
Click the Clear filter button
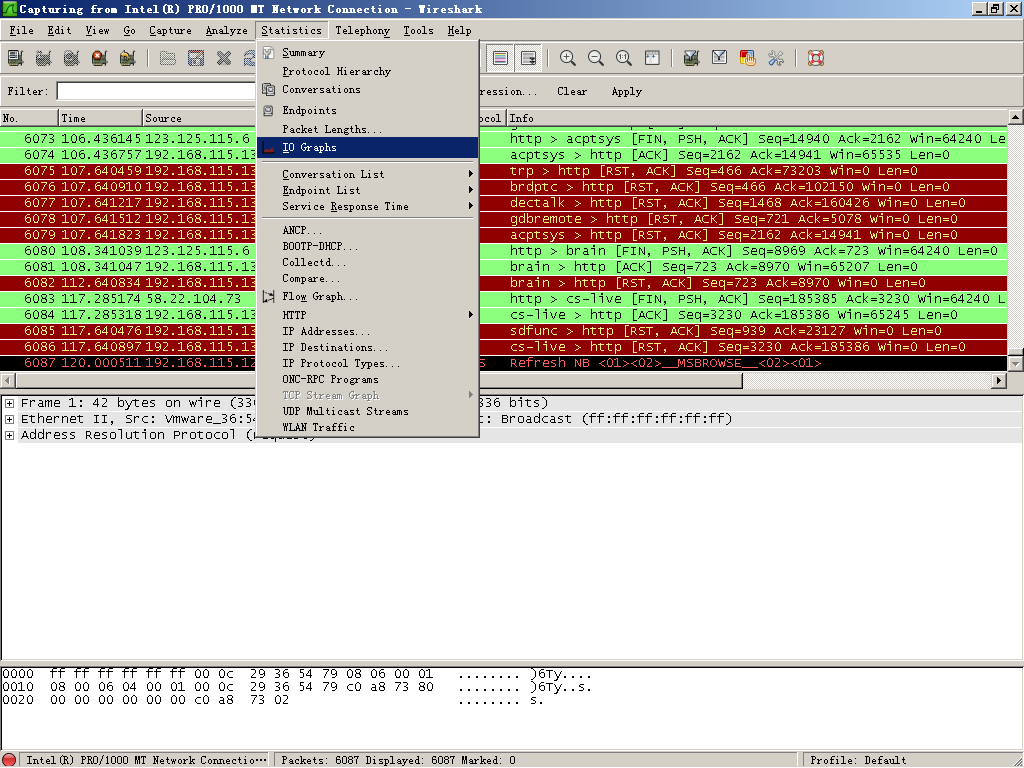tap(572, 91)
